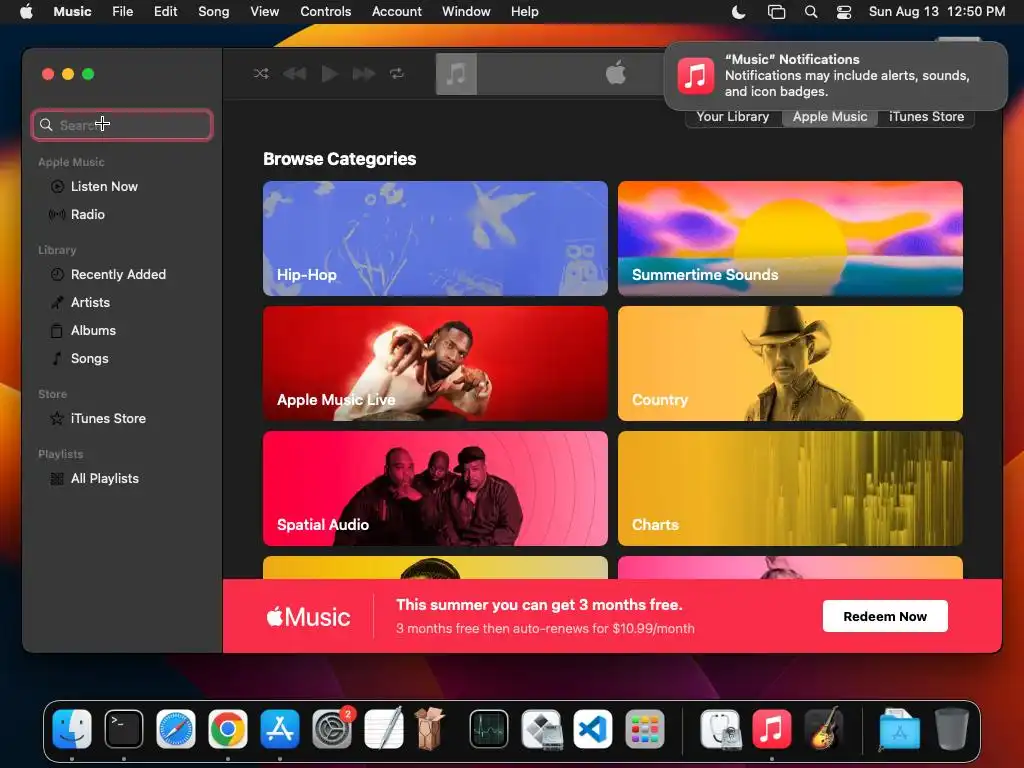This screenshot has height=768, width=1024.
Task: Switch to the Your Library tab
Action: pos(733,117)
